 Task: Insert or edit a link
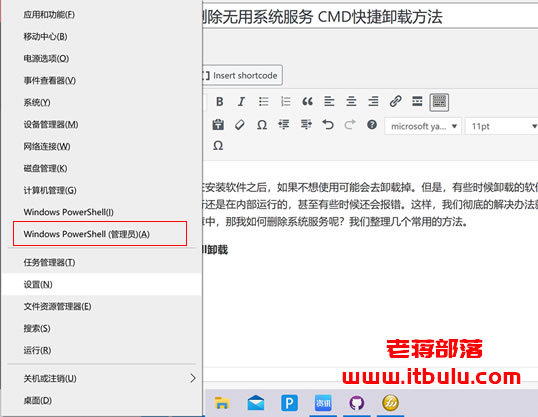click(395, 102)
